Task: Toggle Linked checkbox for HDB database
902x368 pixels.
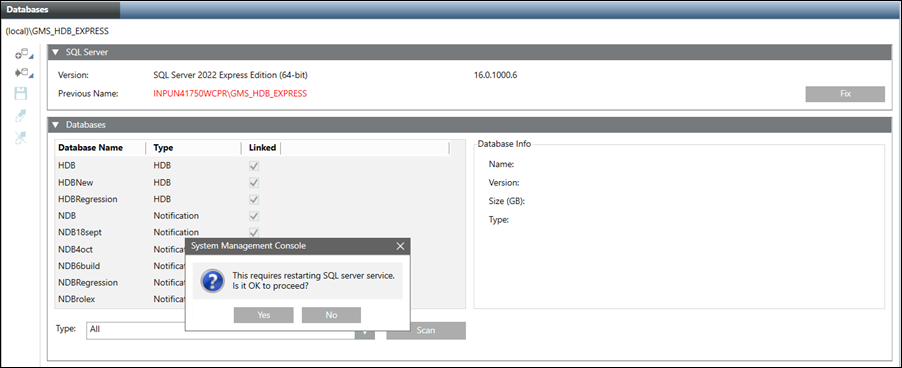Action: tap(254, 166)
